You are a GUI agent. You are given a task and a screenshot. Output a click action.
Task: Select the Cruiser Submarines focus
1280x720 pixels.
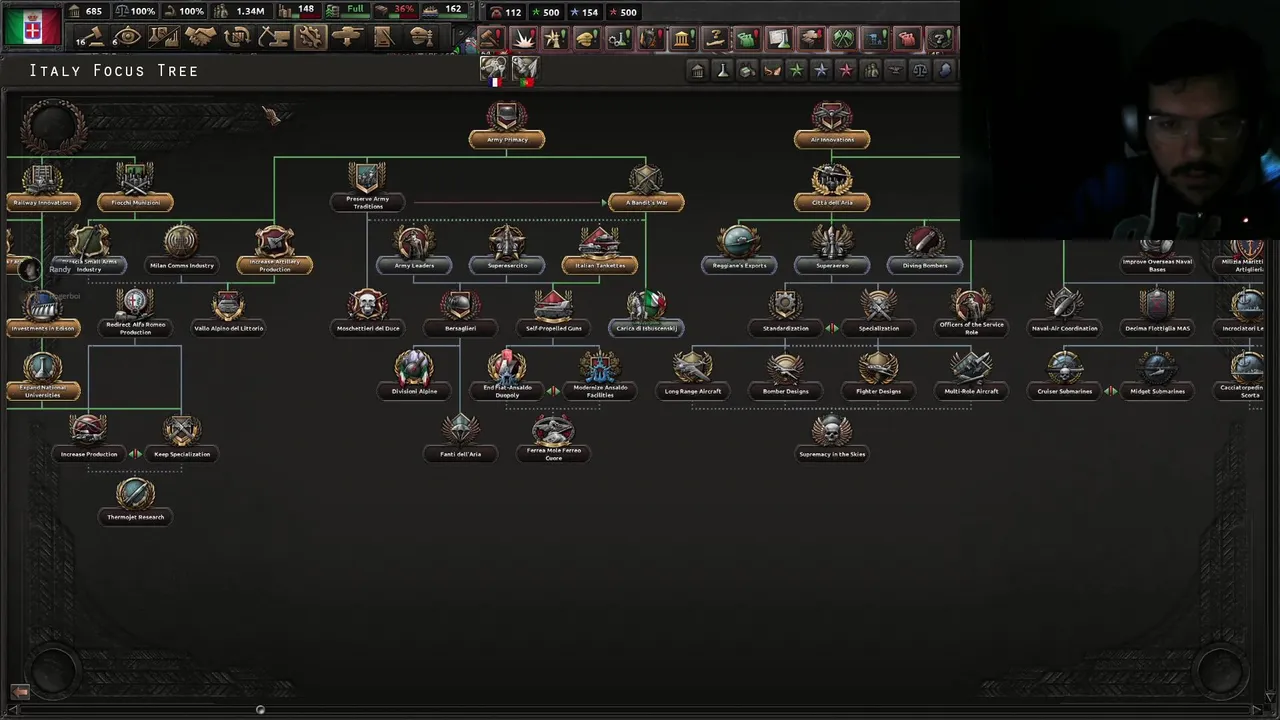(x=1064, y=376)
